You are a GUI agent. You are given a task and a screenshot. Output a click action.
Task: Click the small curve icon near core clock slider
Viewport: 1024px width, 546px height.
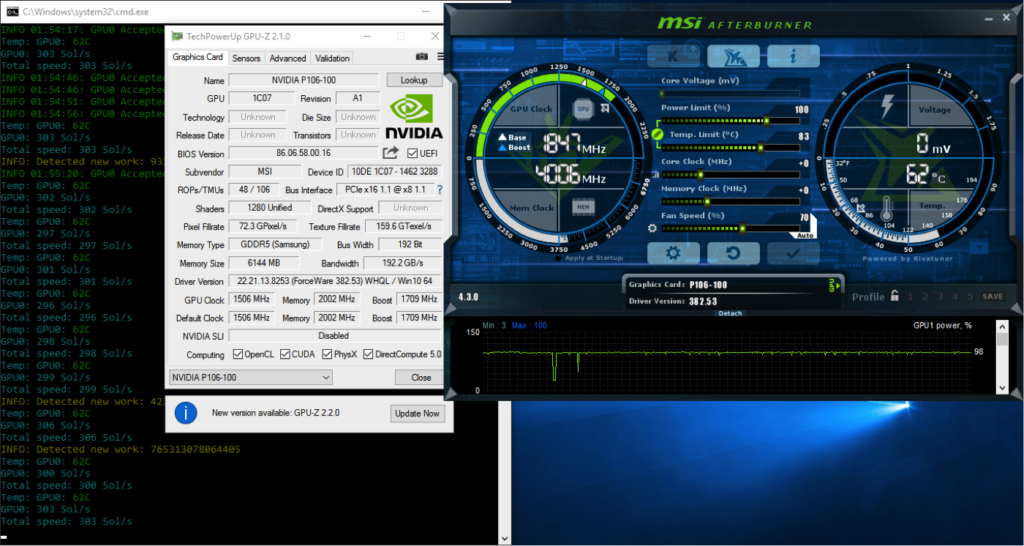tap(655, 174)
